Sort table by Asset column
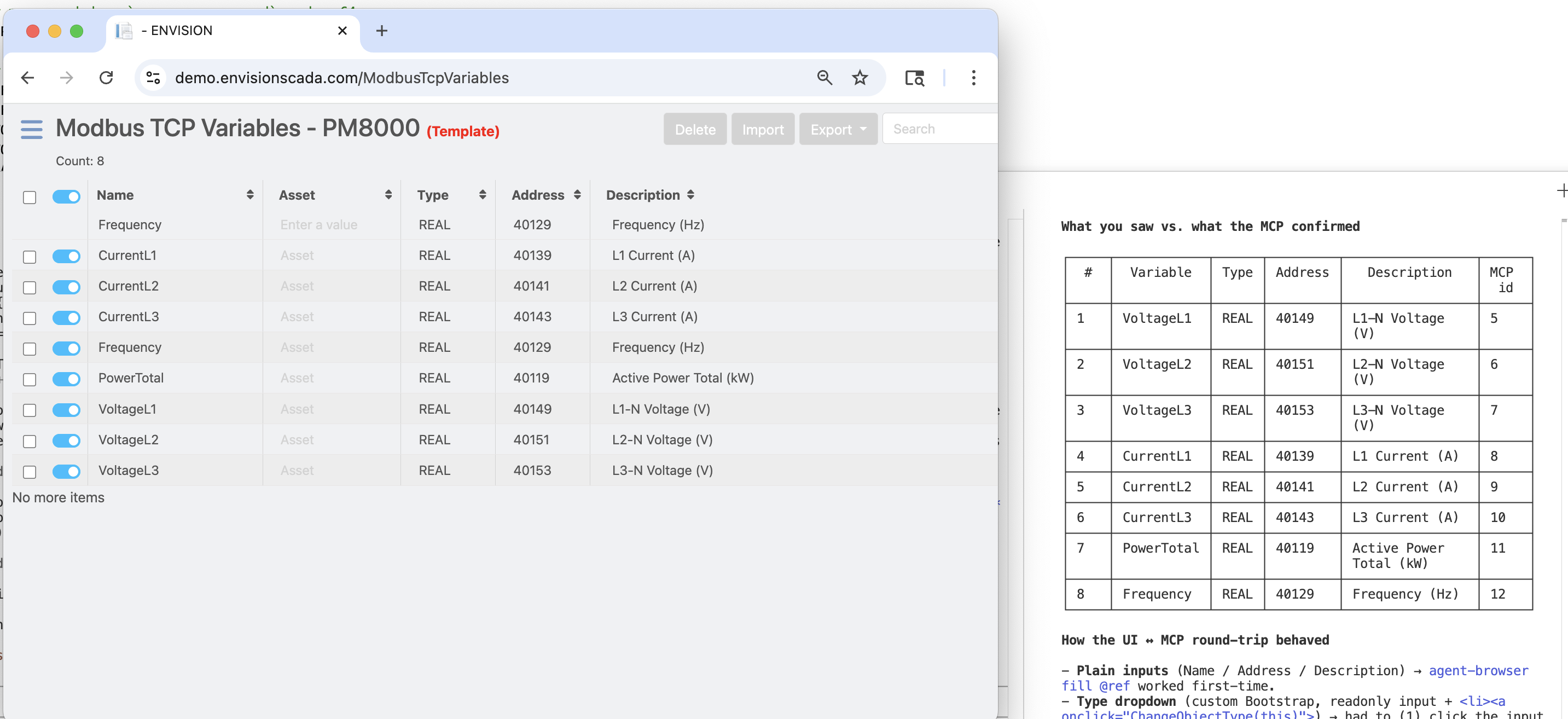The width and height of the screenshot is (1568, 719). 388,195
